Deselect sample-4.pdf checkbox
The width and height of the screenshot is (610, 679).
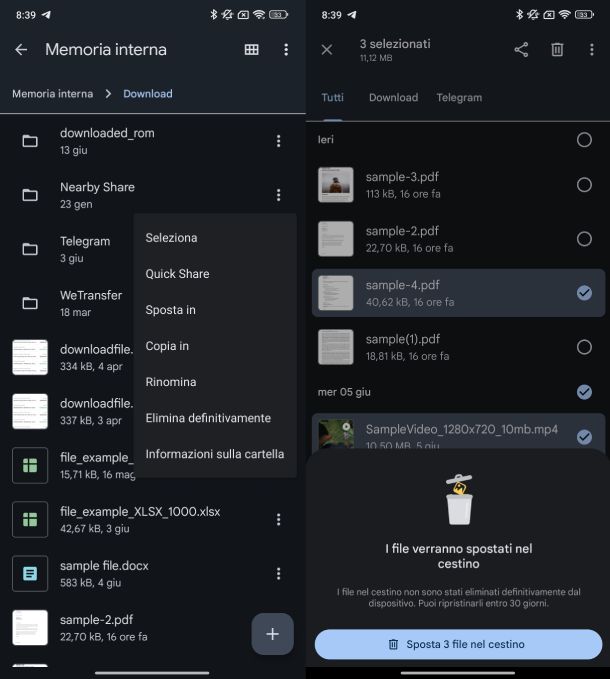click(584, 293)
